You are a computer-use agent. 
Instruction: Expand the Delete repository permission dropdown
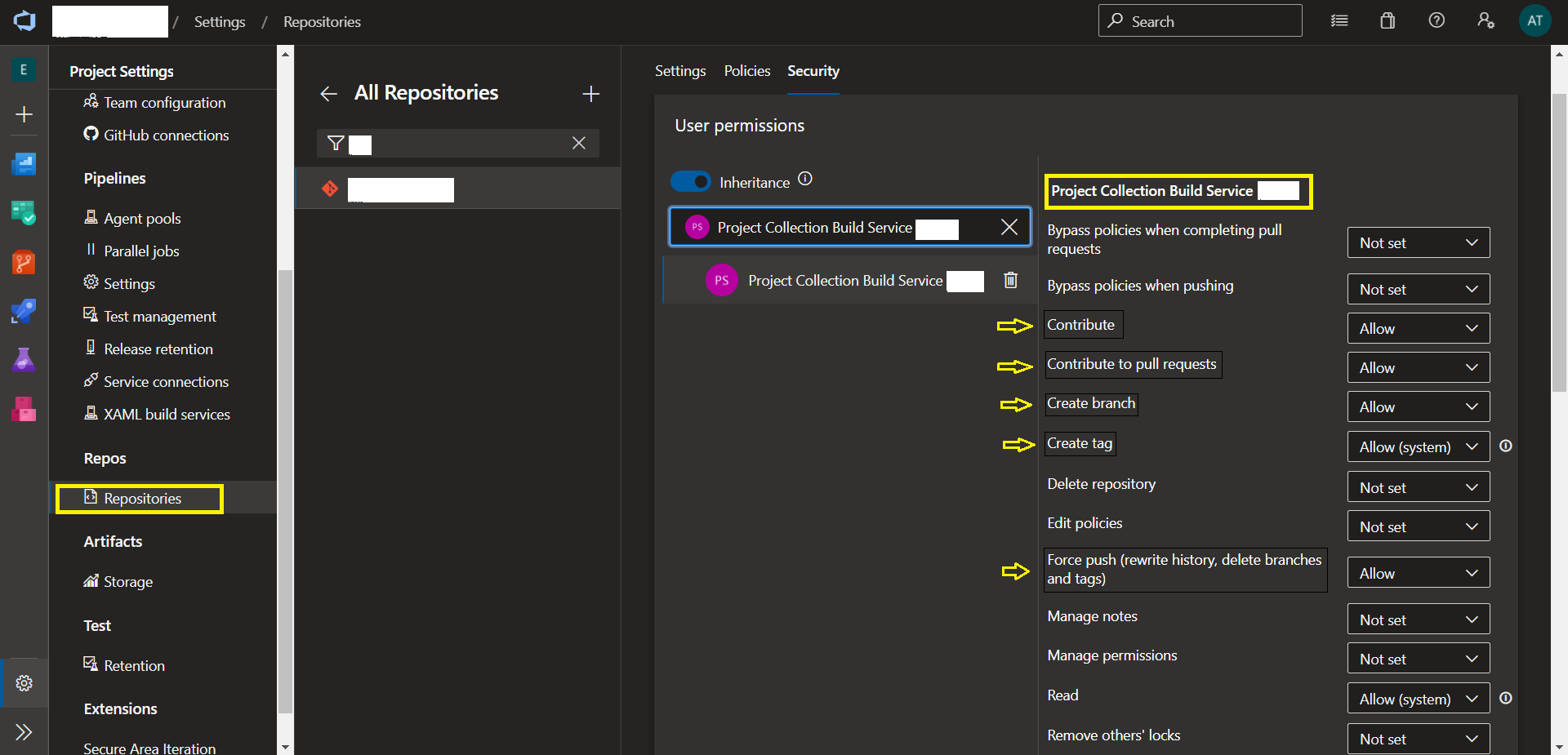1418,487
